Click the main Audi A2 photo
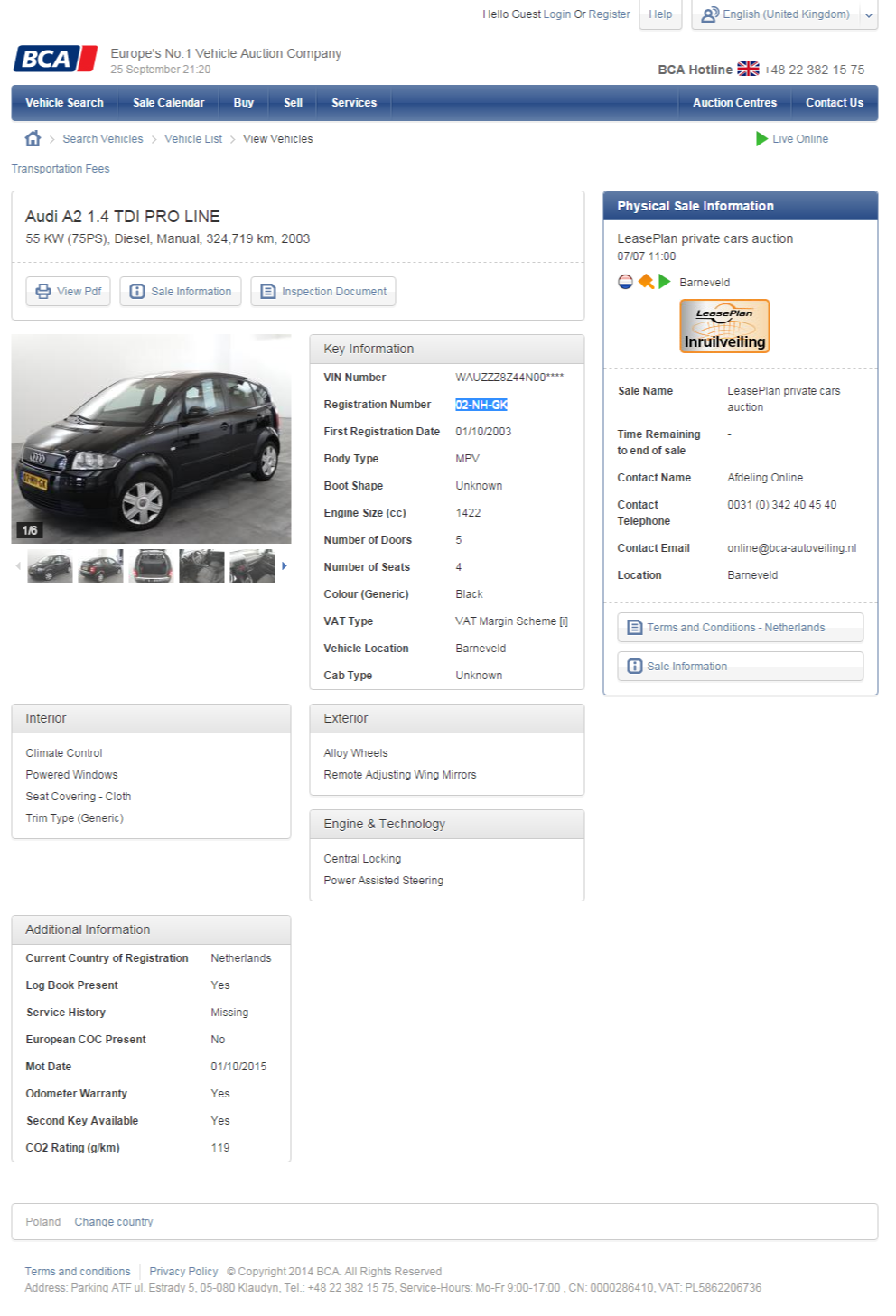 pos(151,439)
